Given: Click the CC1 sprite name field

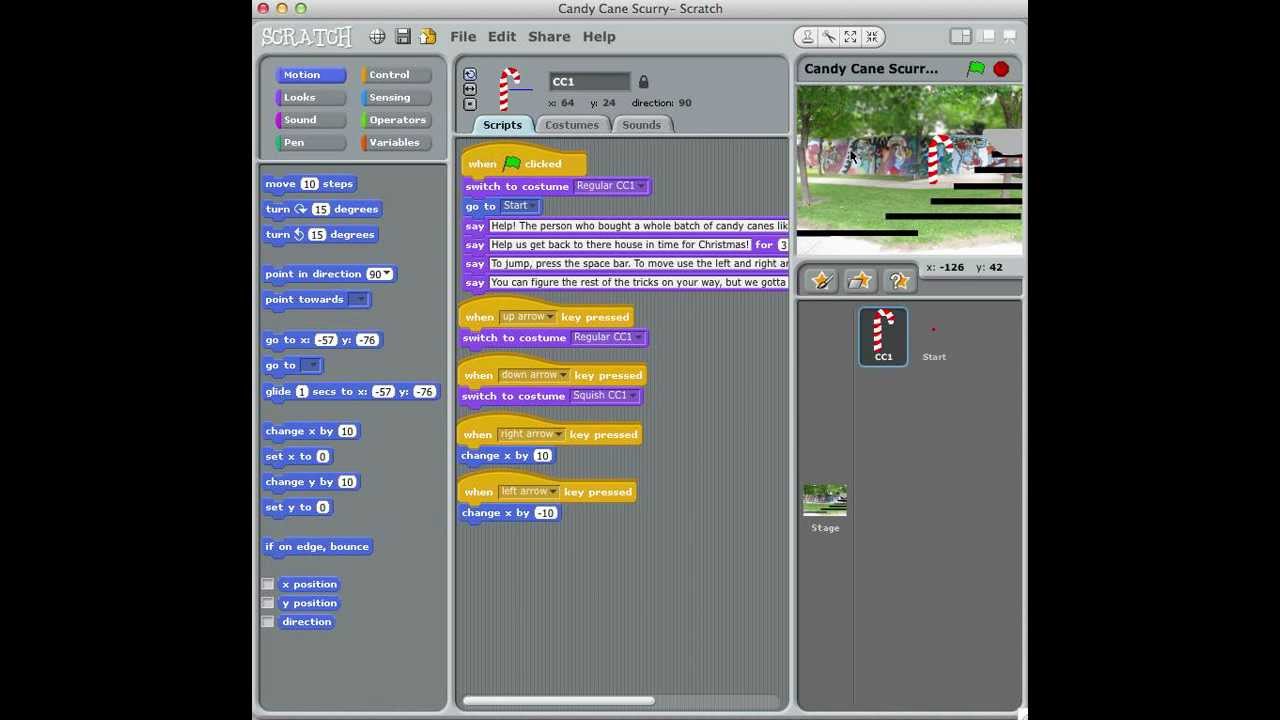Looking at the screenshot, I should 590,82.
